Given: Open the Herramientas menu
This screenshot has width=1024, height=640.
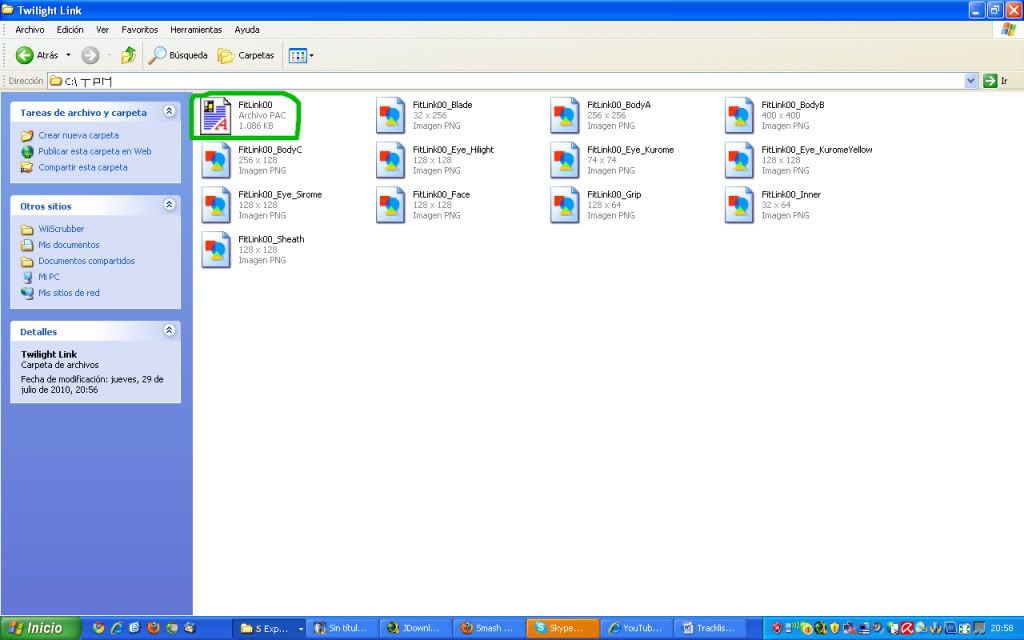Looking at the screenshot, I should (196, 30).
